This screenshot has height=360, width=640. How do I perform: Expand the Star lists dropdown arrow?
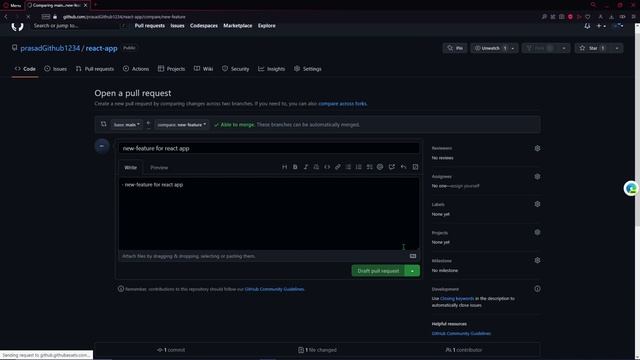tap(617, 48)
